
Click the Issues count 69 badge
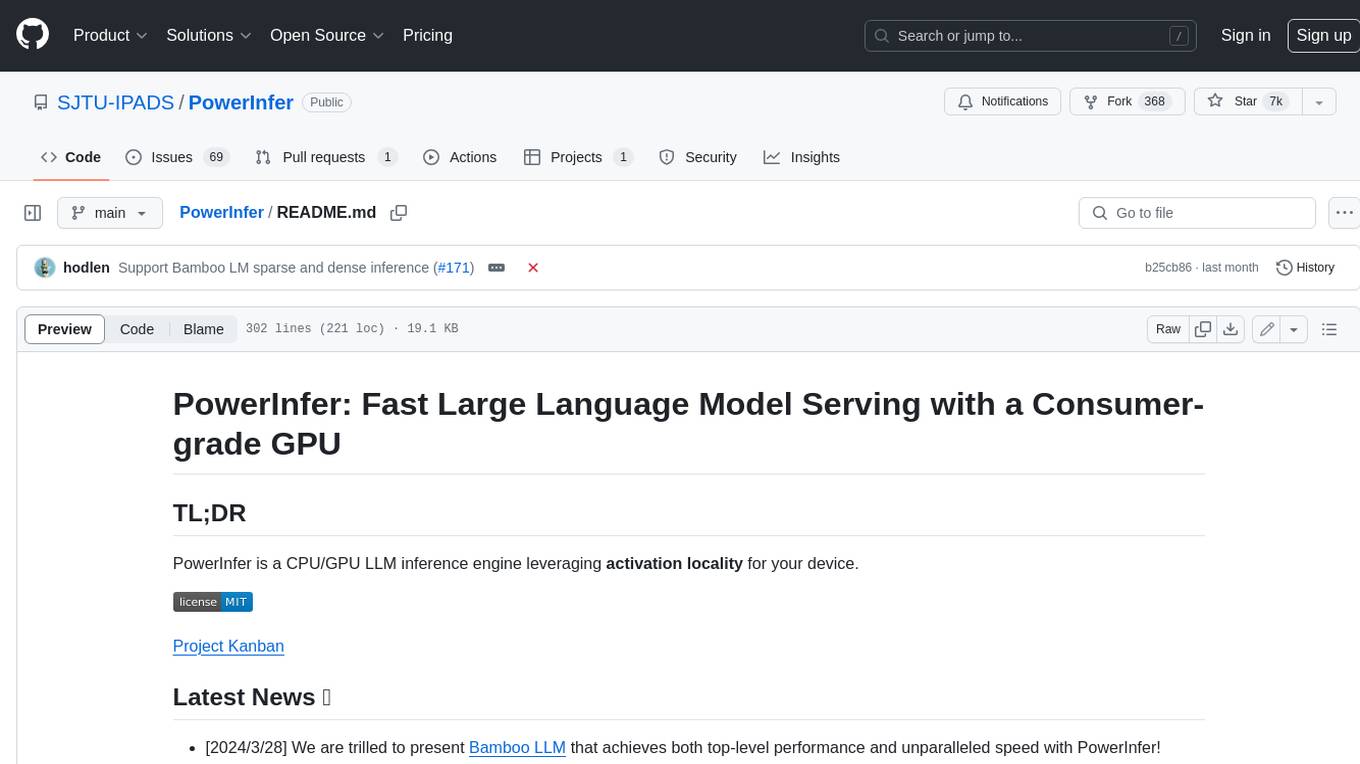pos(216,157)
